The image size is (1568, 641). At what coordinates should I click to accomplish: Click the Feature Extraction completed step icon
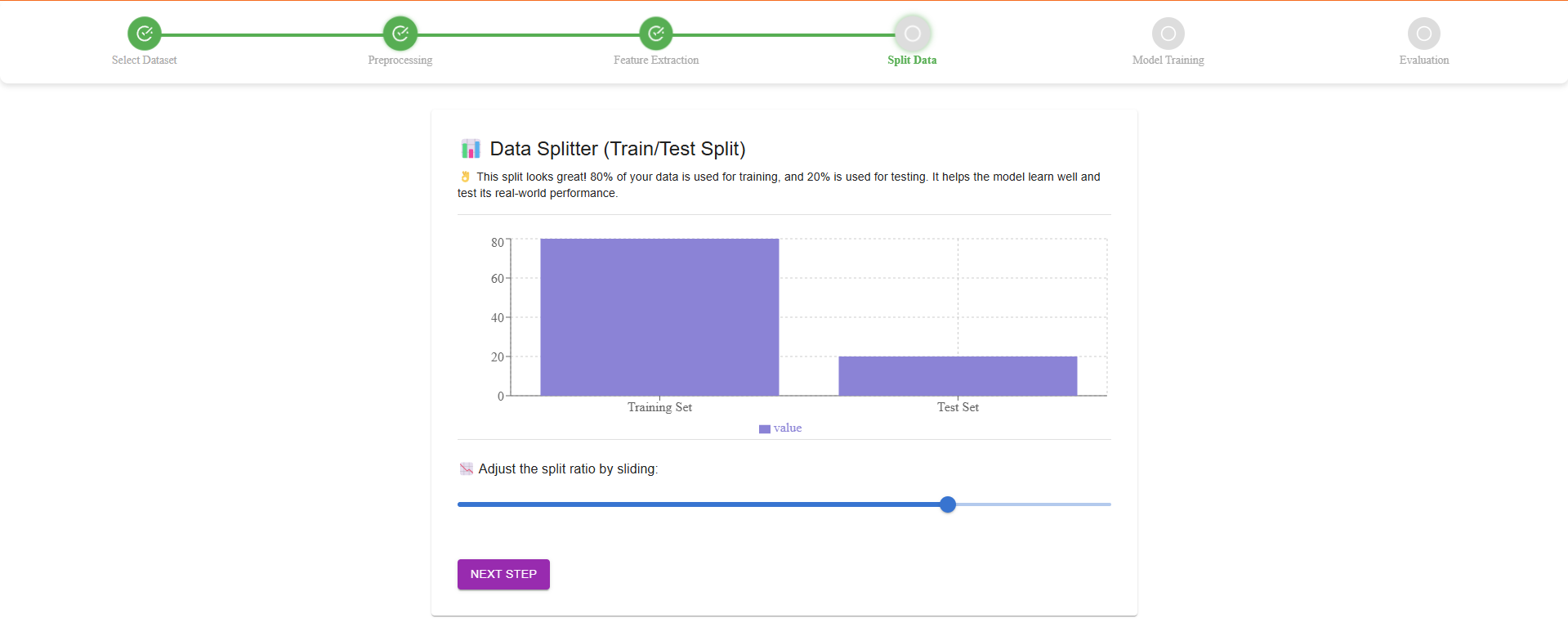click(656, 34)
